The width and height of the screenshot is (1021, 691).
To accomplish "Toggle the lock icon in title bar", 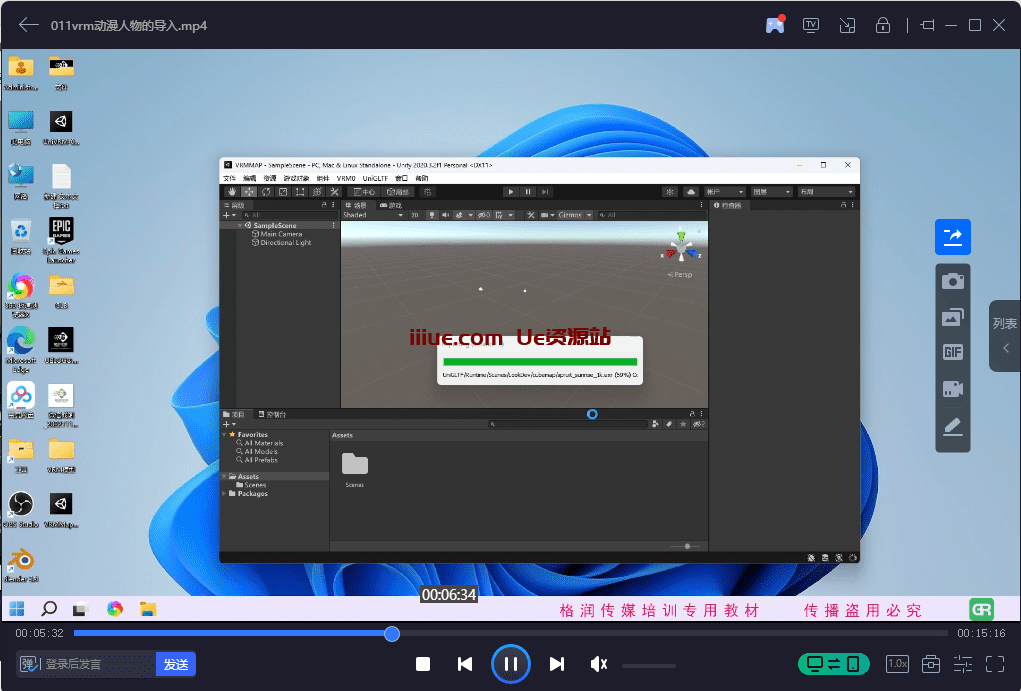I will tap(883, 25).
